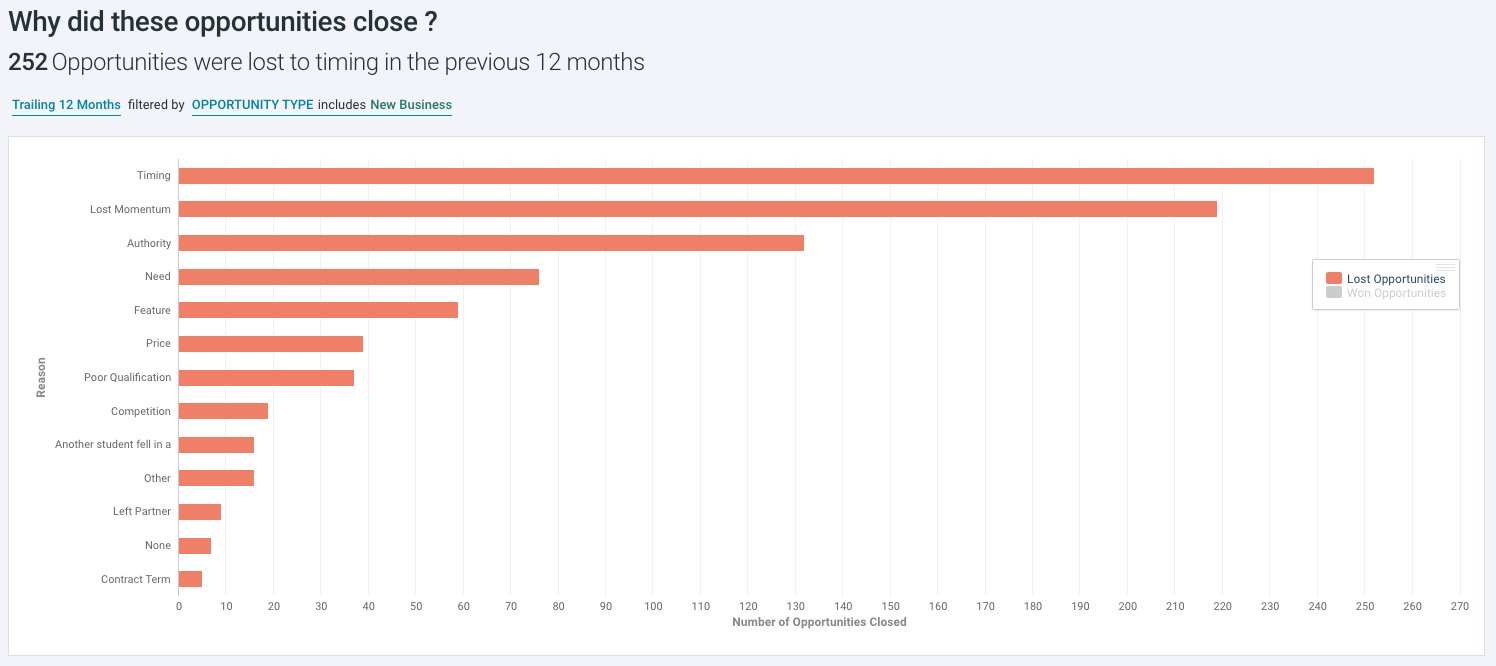Open the Trailing 12 Months date filter
The height and width of the screenshot is (666, 1496).
[66, 105]
